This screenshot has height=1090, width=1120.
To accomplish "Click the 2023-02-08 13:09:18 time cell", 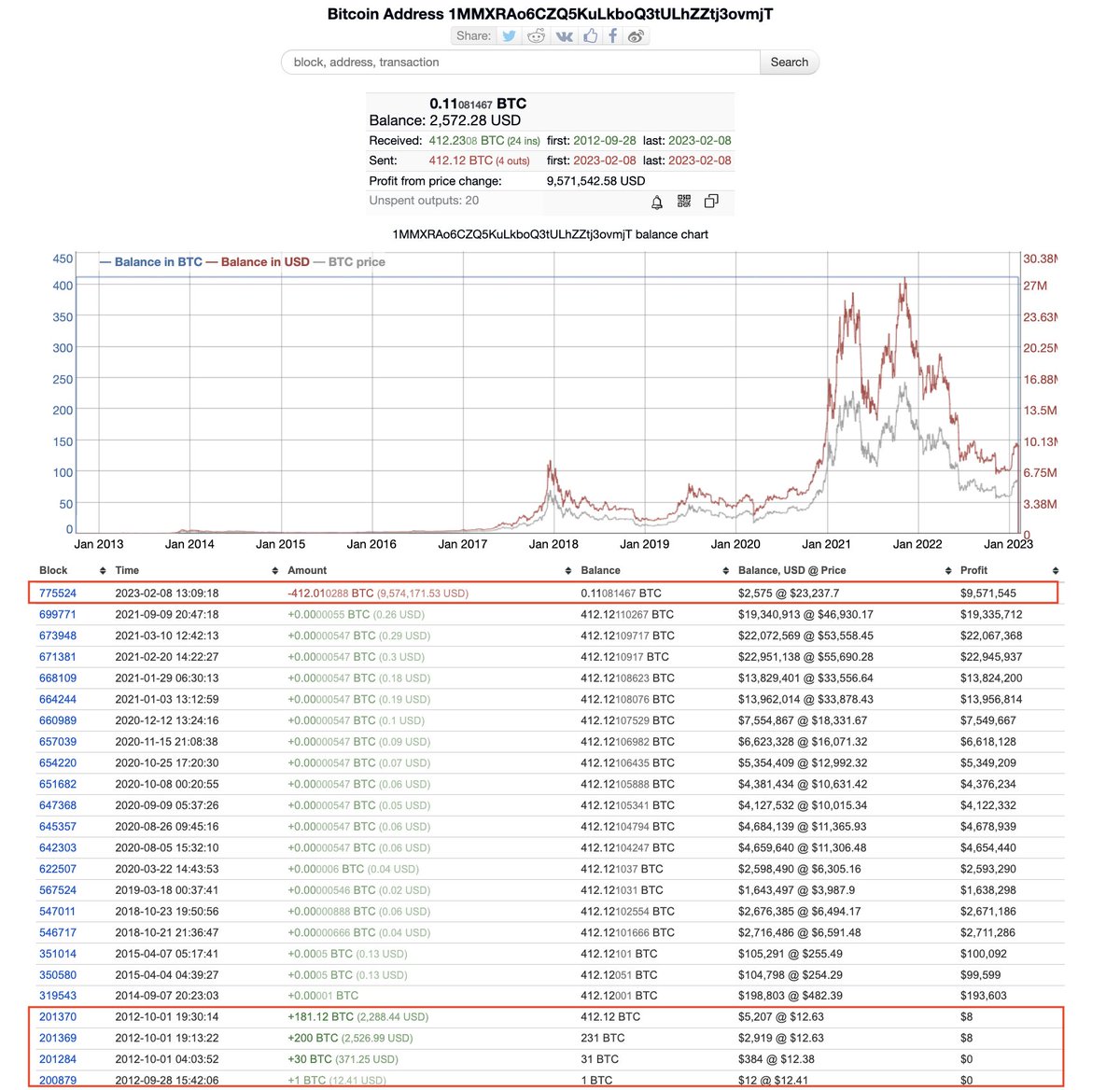I will pos(167,594).
